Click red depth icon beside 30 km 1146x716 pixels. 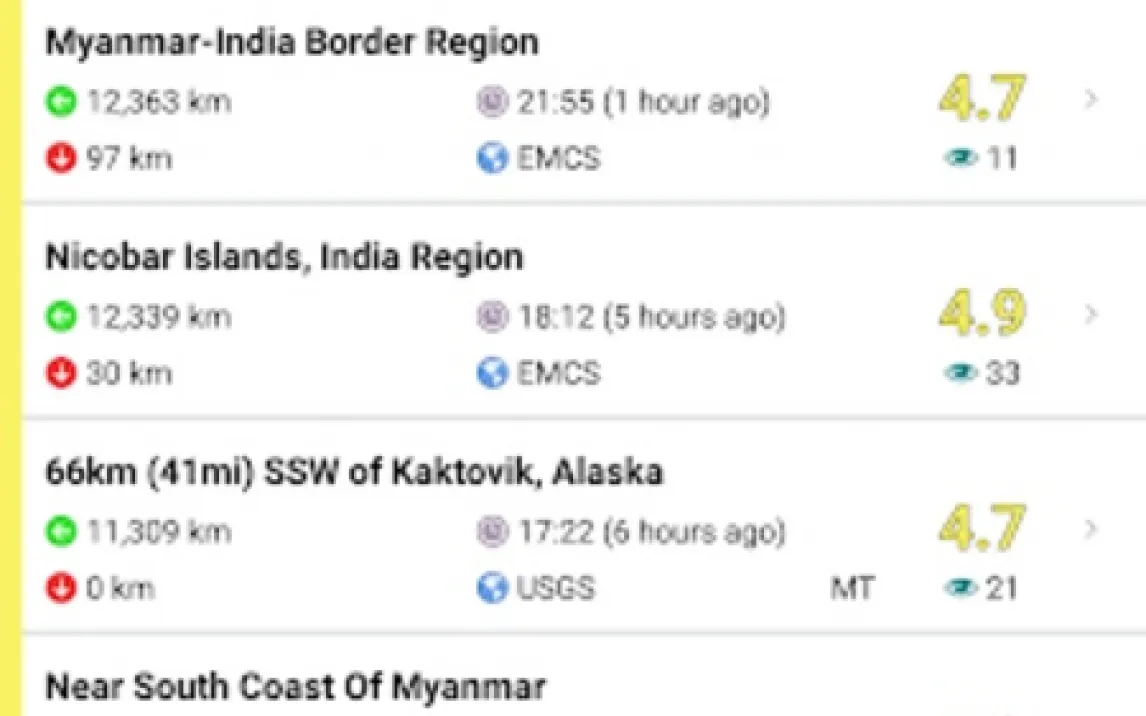(61, 374)
